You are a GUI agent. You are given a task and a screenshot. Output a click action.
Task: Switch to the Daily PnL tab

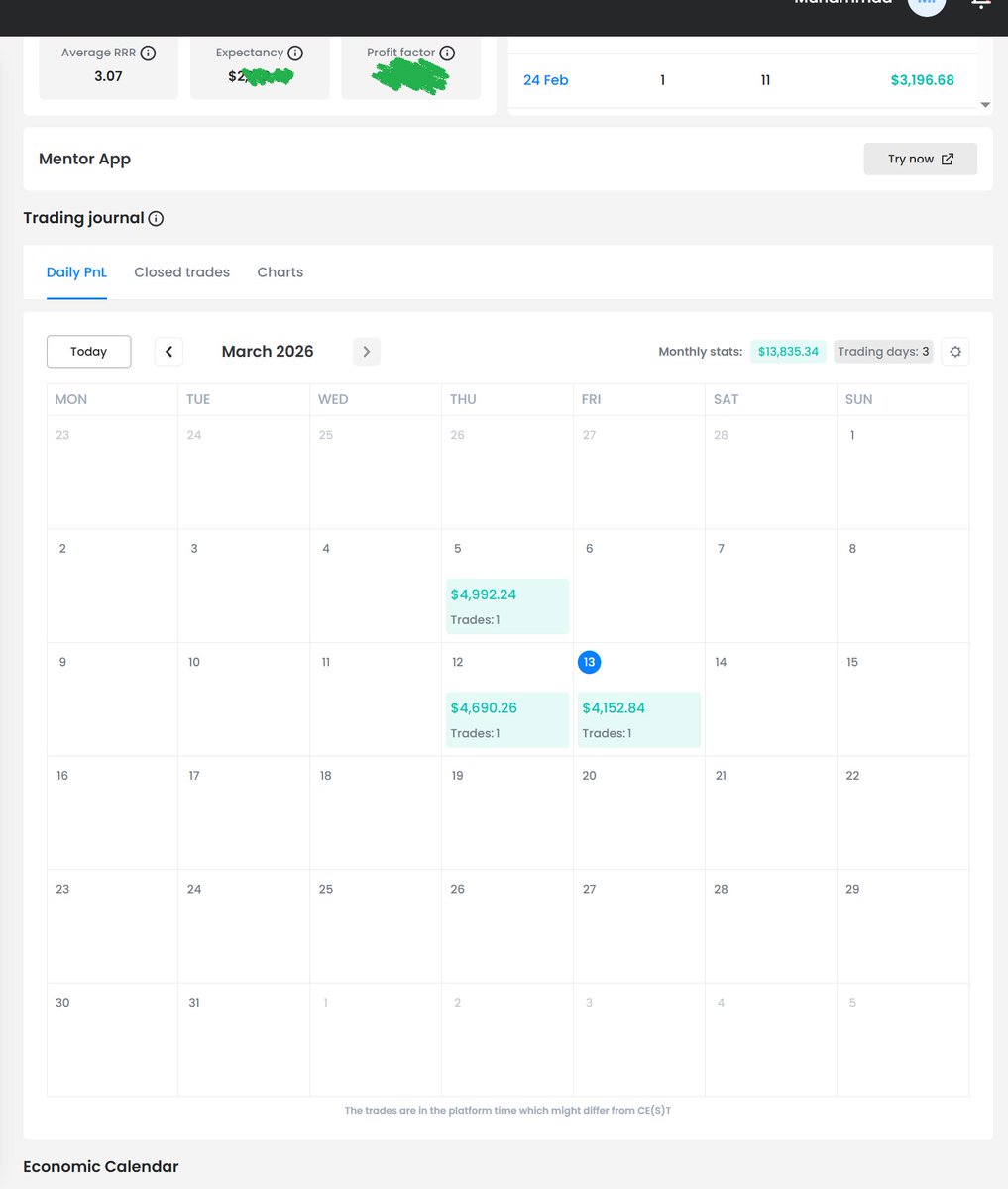point(76,272)
